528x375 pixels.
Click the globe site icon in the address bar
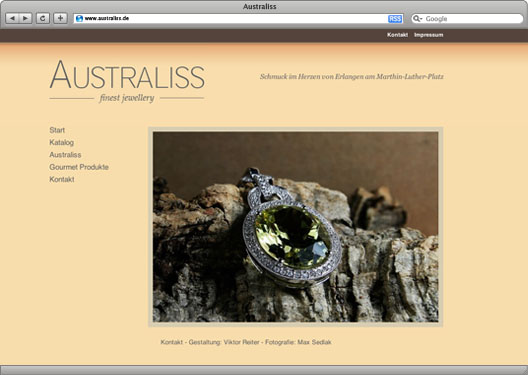click(79, 19)
